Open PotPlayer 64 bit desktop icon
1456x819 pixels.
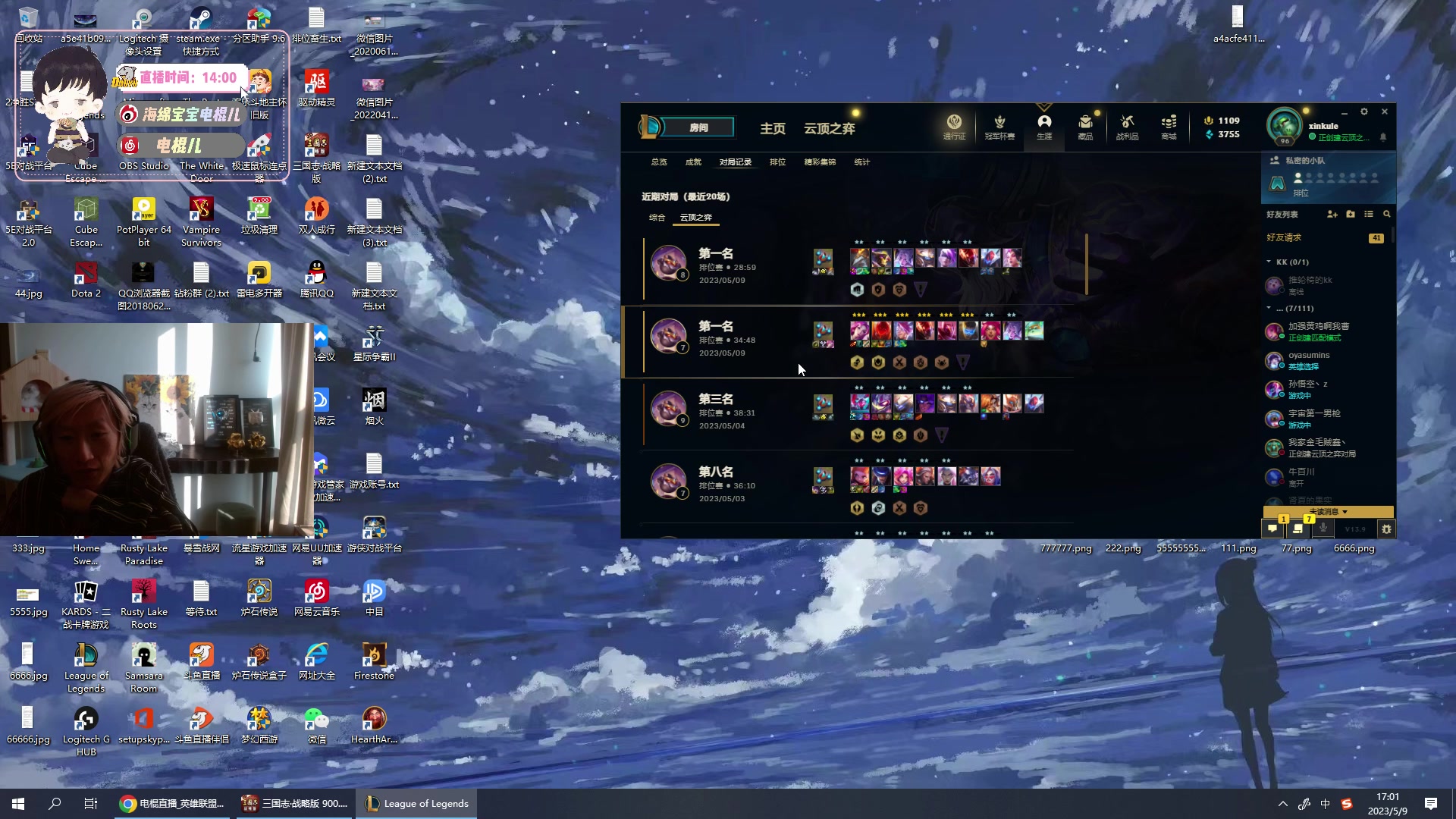click(144, 222)
